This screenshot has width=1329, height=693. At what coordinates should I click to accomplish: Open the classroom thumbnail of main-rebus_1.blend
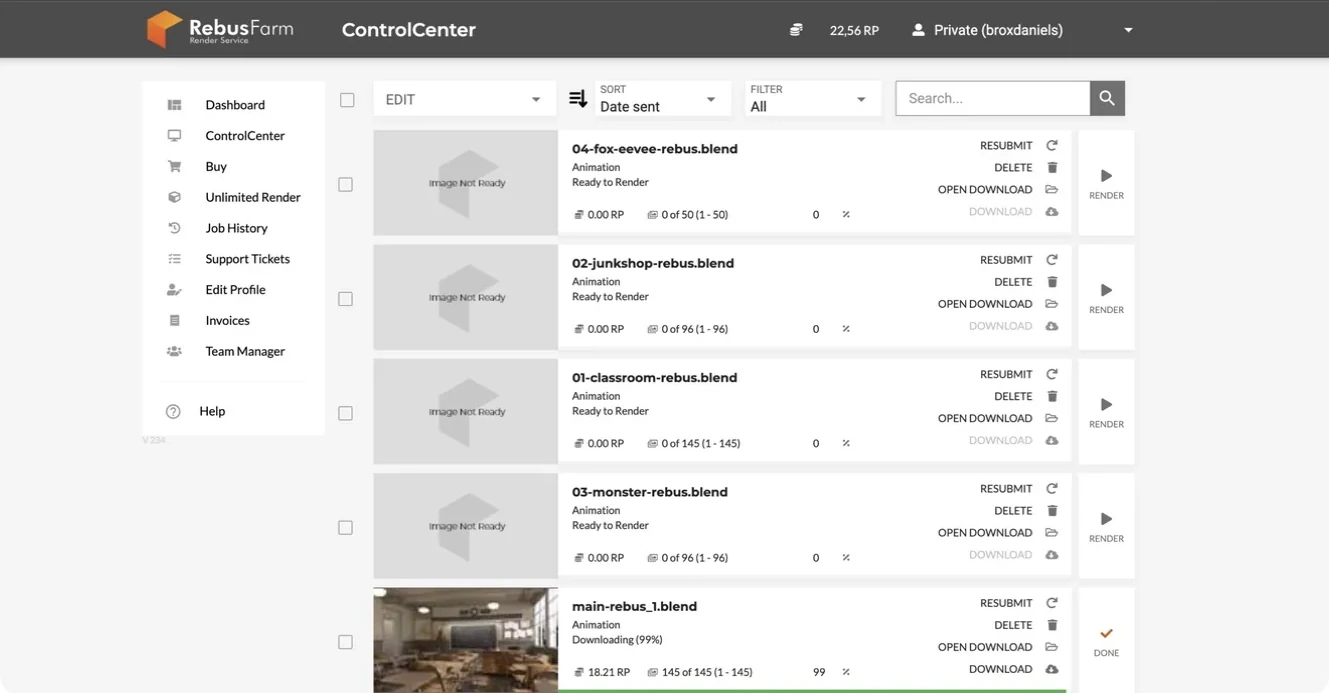coord(465,640)
